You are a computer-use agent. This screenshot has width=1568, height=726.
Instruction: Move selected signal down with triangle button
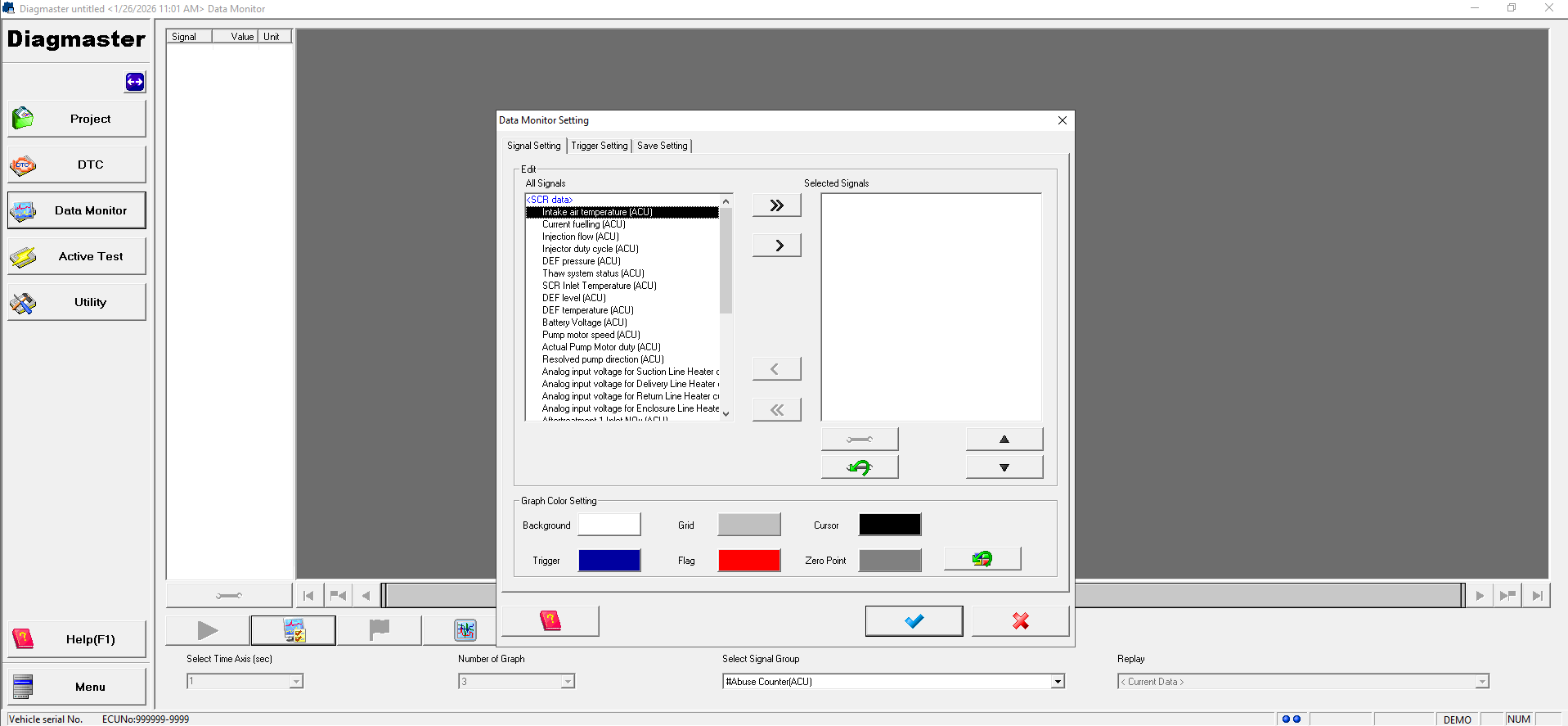coord(1004,467)
